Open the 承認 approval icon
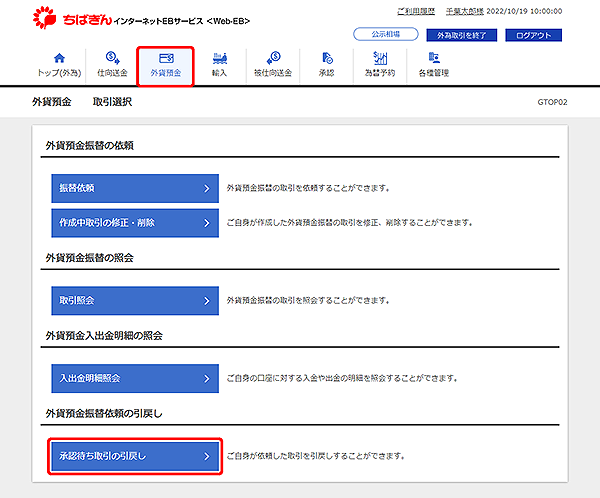Image resolution: width=600 pixels, height=498 pixels. (x=327, y=58)
